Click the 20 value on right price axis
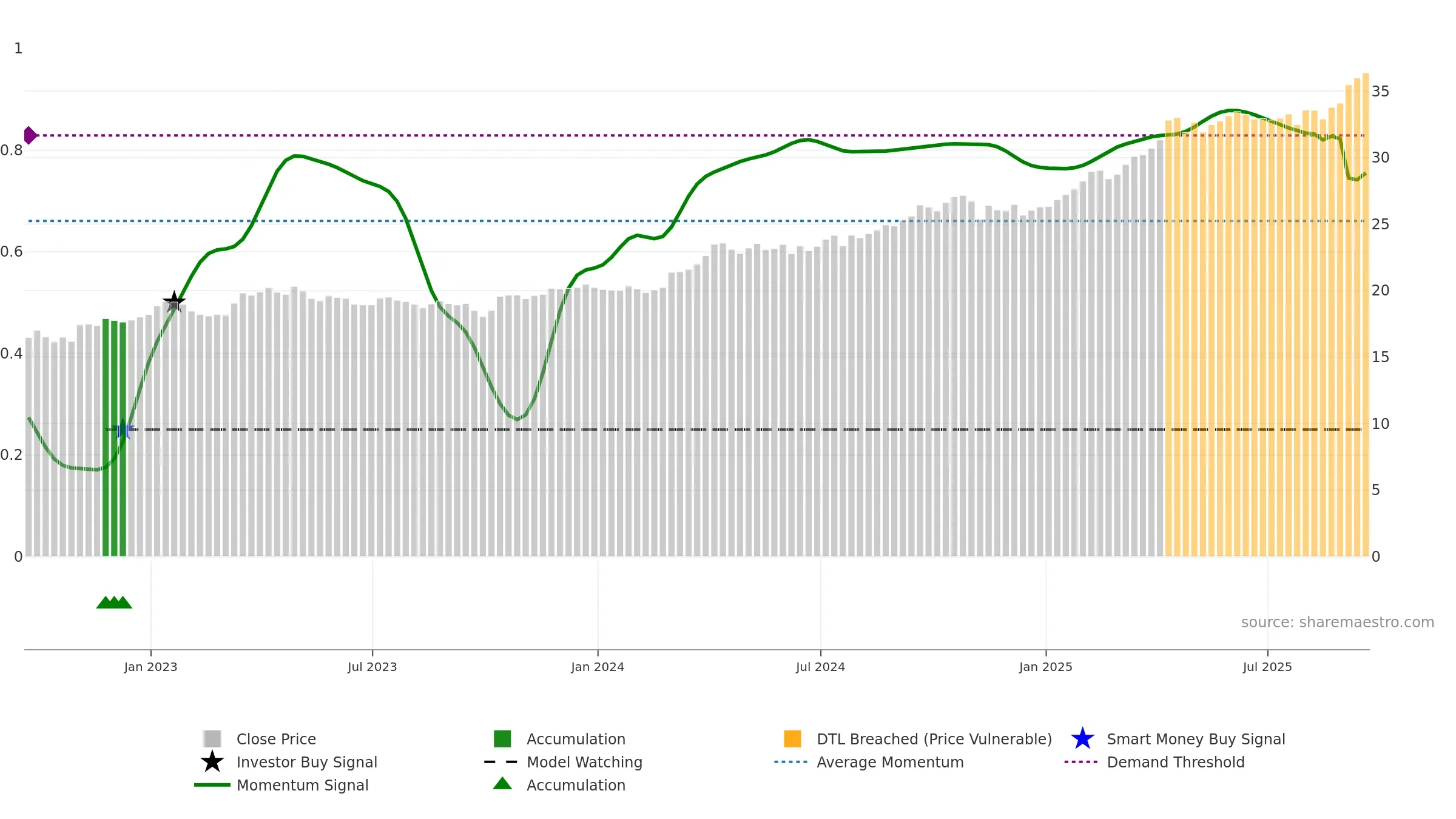Image resolution: width=1456 pixels, height=819 pixels. coord(1380,291)
